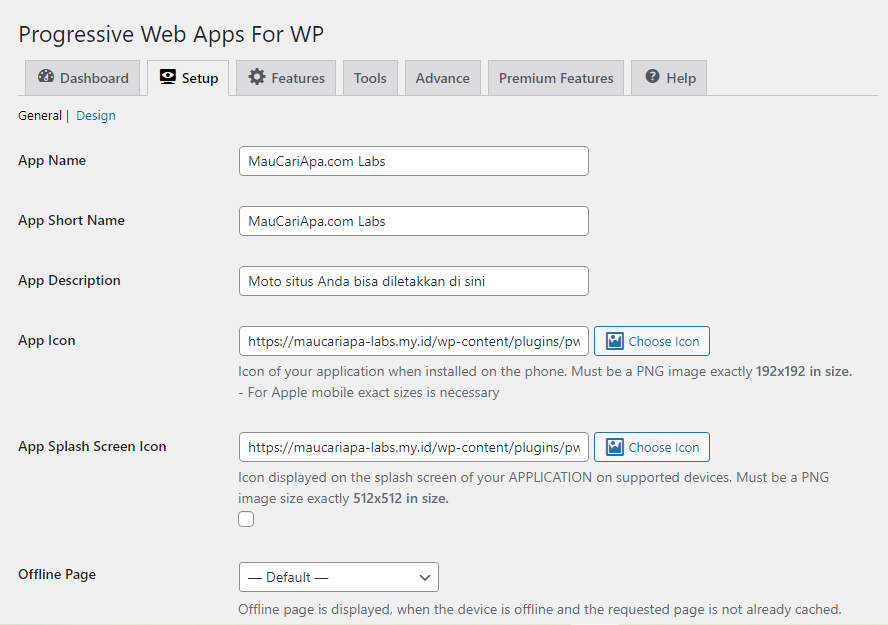
Task: Open the Design settings link
Action: (95, 115)
